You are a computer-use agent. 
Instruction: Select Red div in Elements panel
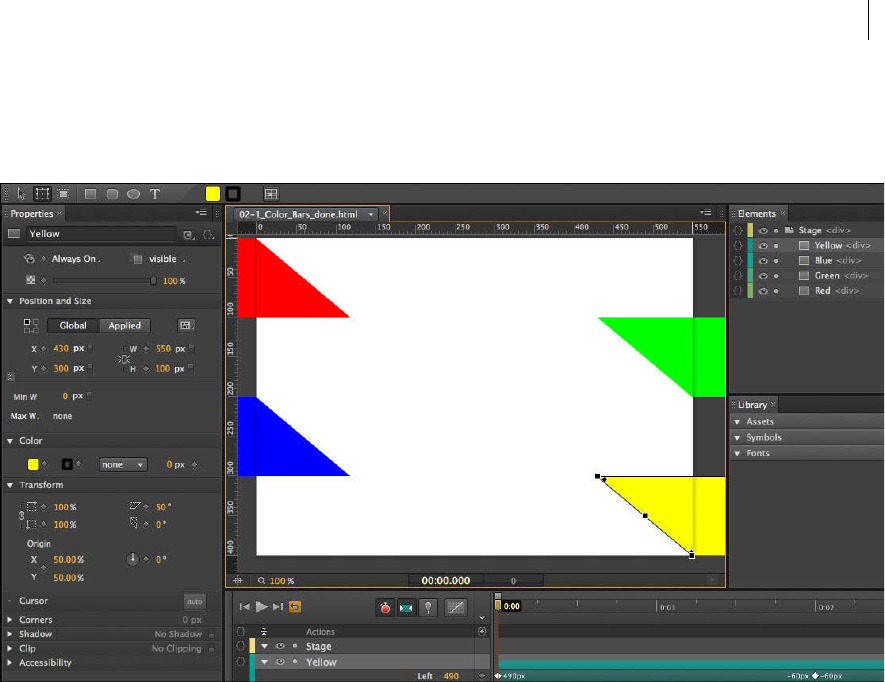pos(836,291)
